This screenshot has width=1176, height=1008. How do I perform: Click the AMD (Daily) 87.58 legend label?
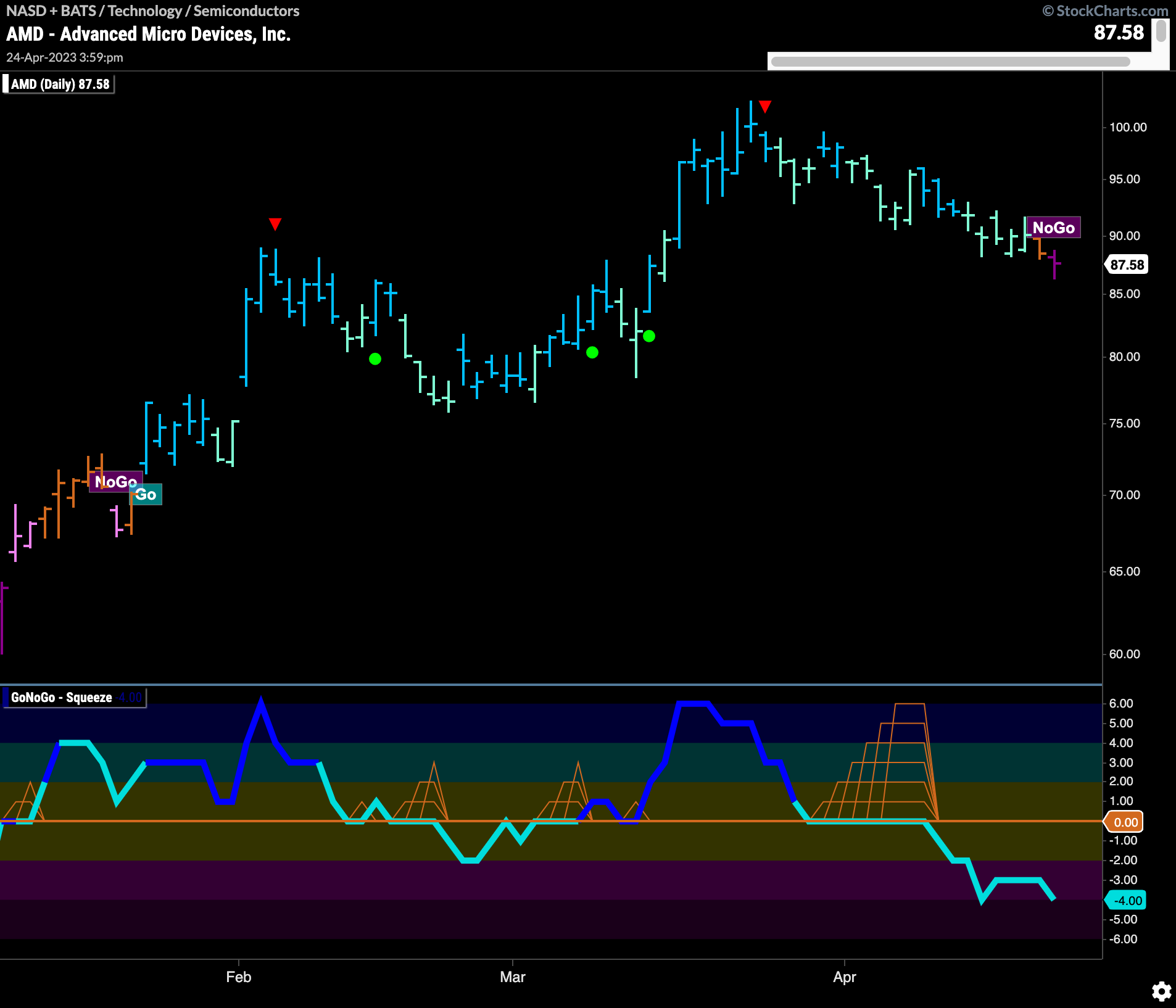click(59, 84)
